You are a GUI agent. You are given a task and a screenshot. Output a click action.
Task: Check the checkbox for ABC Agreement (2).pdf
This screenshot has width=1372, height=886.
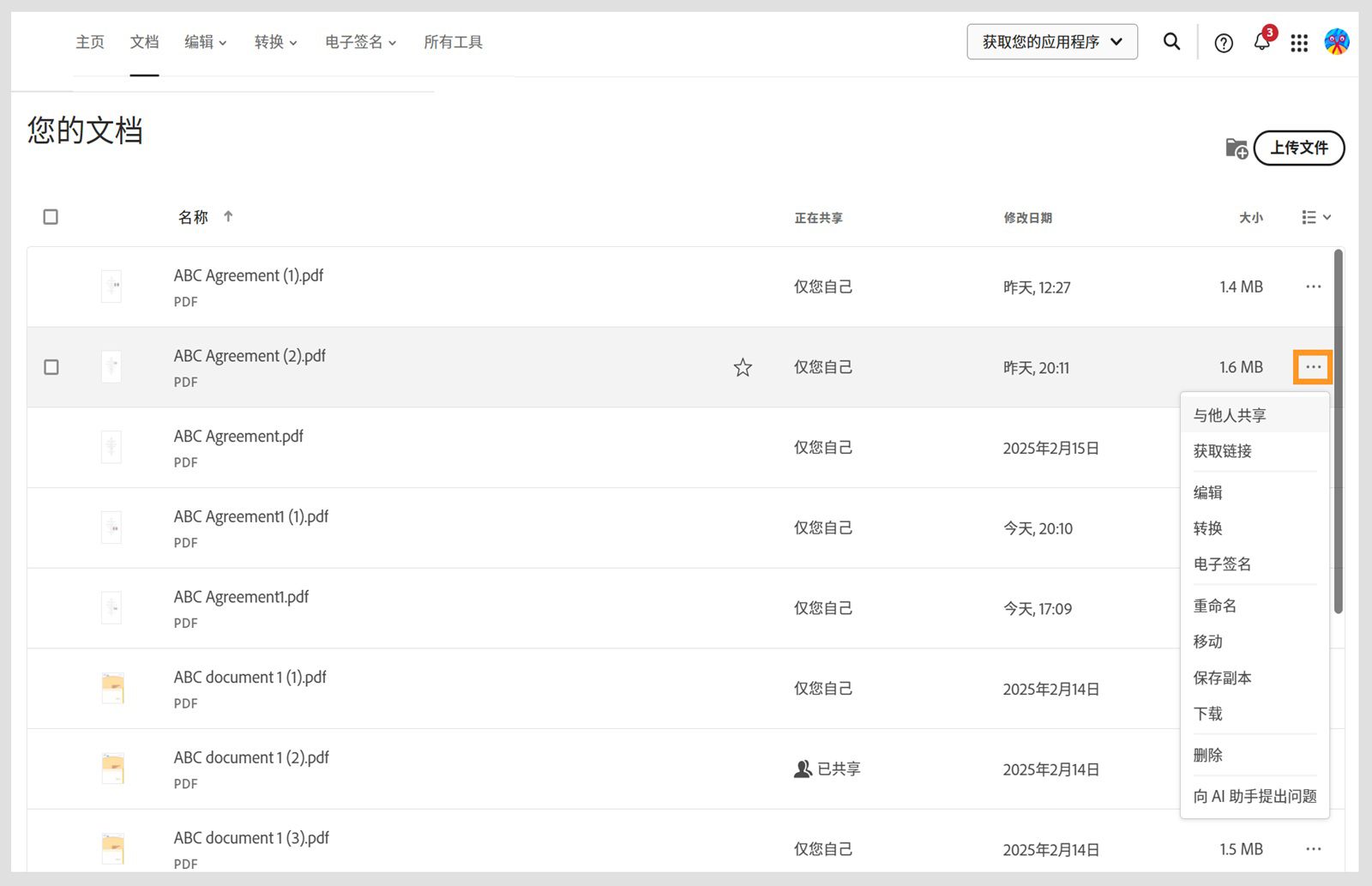51,367
